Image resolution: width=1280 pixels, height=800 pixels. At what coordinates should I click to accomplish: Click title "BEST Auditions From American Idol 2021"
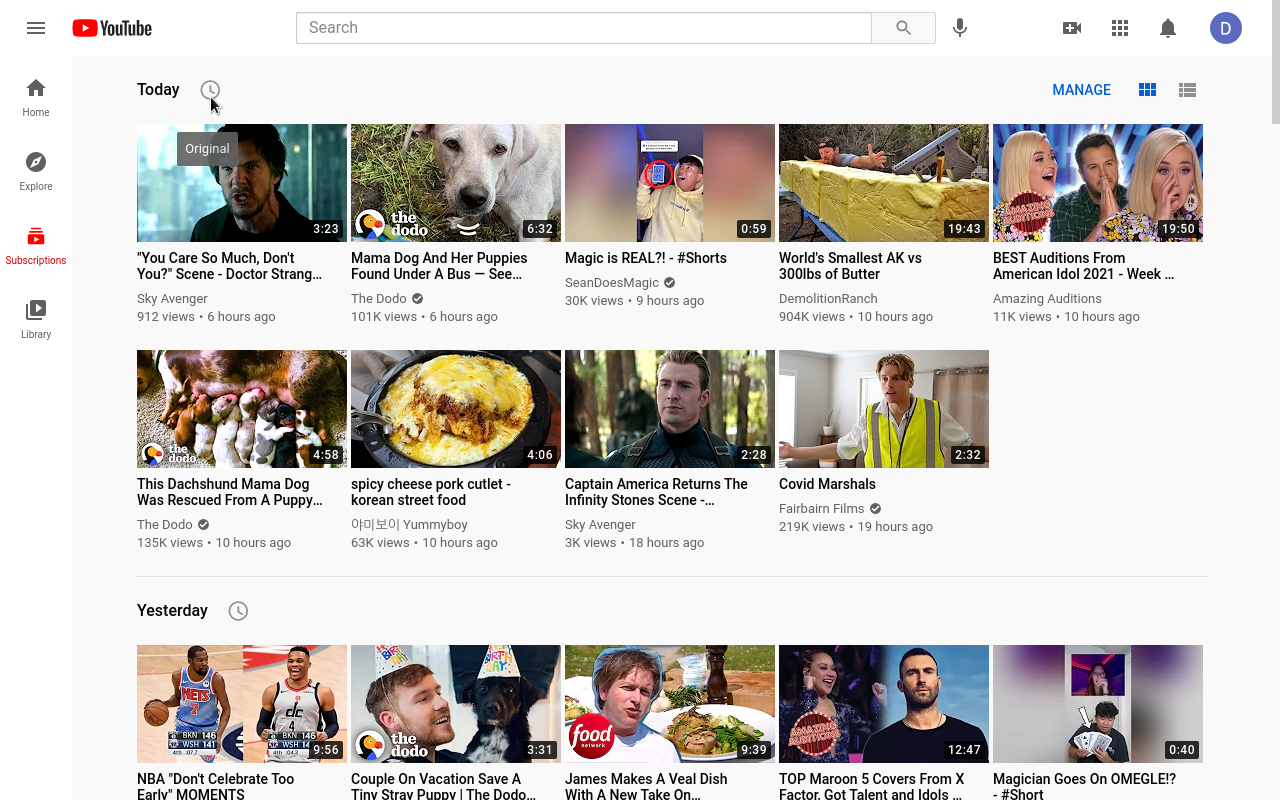tap(1083, 266)
